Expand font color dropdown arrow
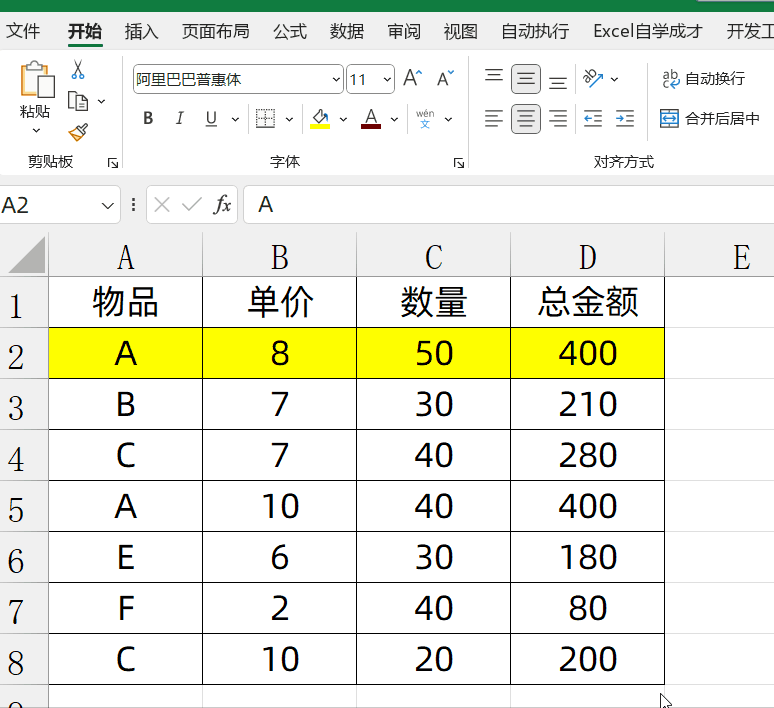This screenshot has height=708, width=774. click(394, 119)
